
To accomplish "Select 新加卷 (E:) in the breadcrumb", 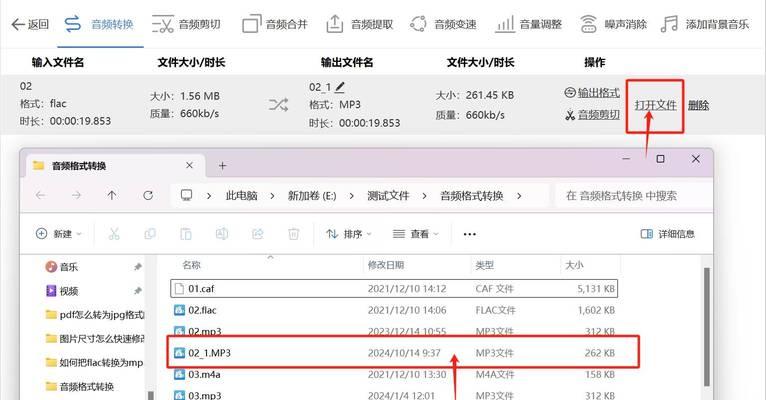I will tap(312, 196).
